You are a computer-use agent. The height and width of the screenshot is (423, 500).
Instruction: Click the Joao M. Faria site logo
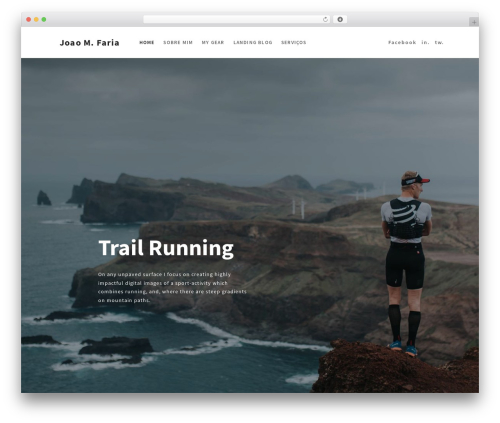coord(89,43)
